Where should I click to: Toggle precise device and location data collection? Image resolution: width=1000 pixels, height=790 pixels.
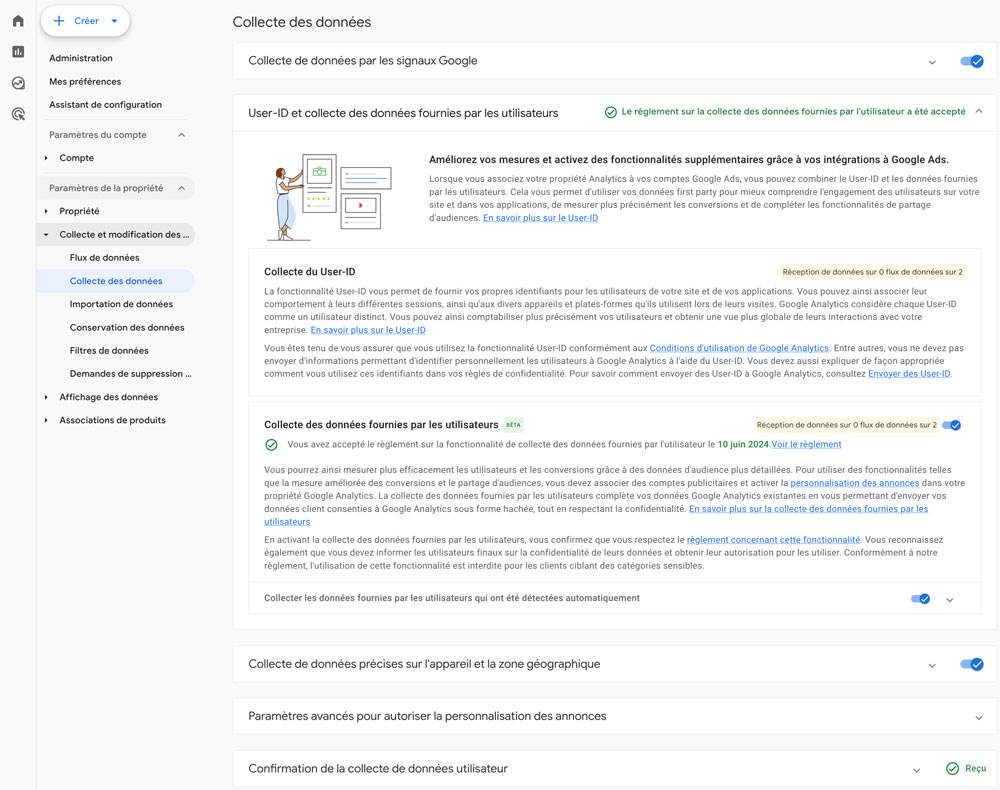coord(971,664)
